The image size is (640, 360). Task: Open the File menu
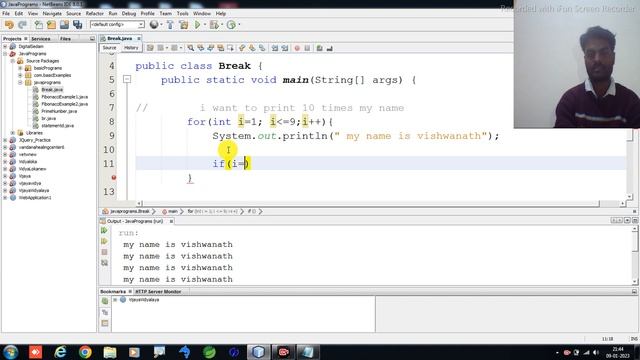coord(6,13)
